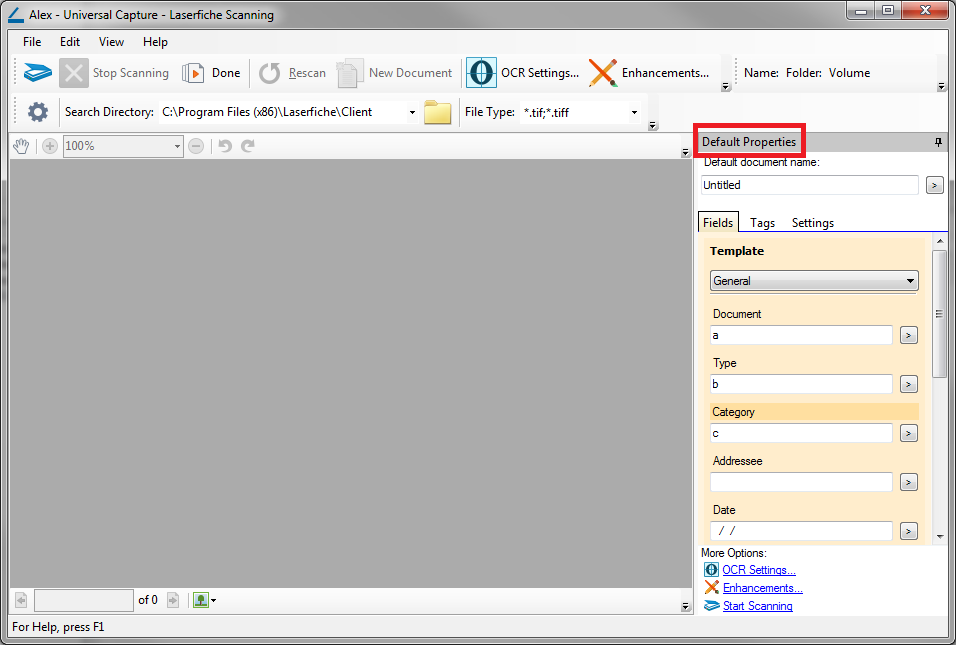The height and width of the screenshot is (645, 956).
Task: Click the Done toolbar button
Action: click(x=212, y=73)
